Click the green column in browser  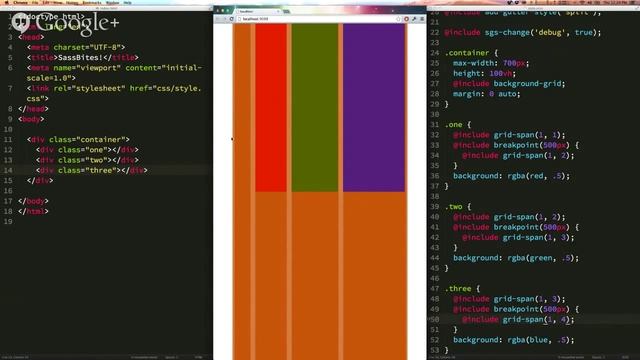point(315,107)
